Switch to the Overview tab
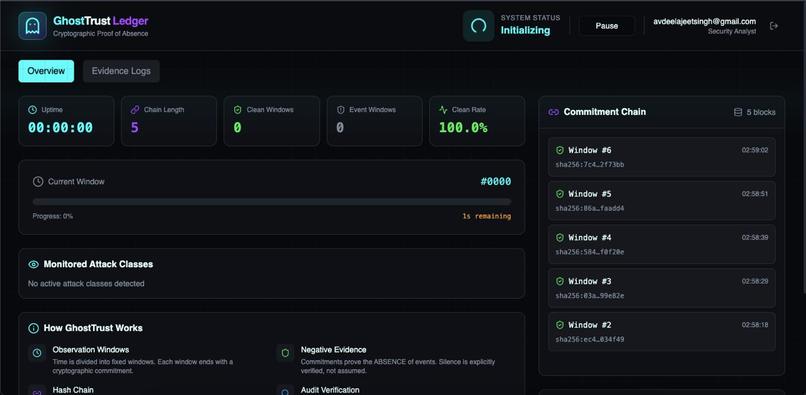 pyautogui.click(x=46, y=71)
